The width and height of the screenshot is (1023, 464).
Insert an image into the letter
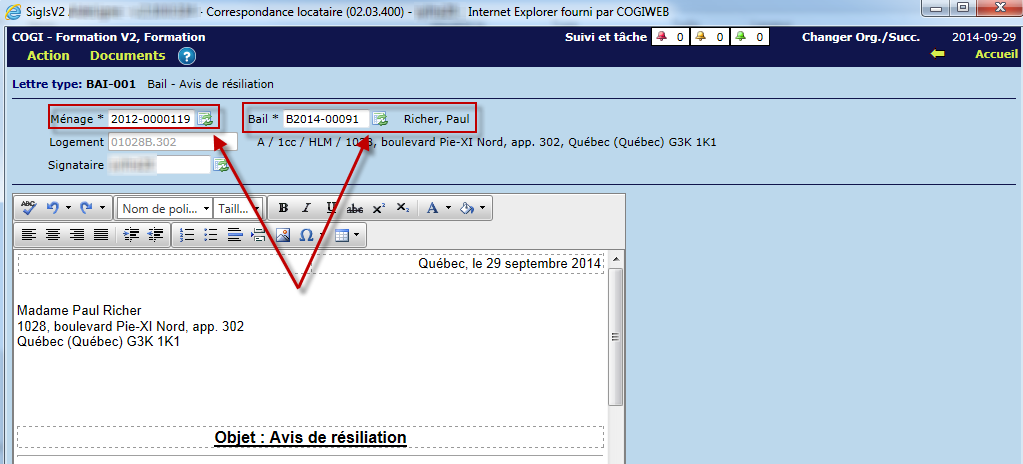[283, 235]
